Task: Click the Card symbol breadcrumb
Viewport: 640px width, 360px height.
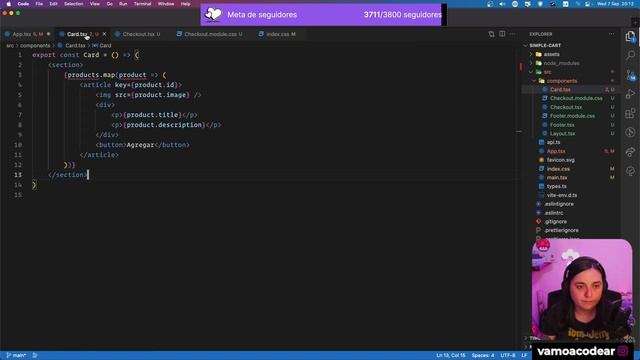Action: [x=105, y=46]
